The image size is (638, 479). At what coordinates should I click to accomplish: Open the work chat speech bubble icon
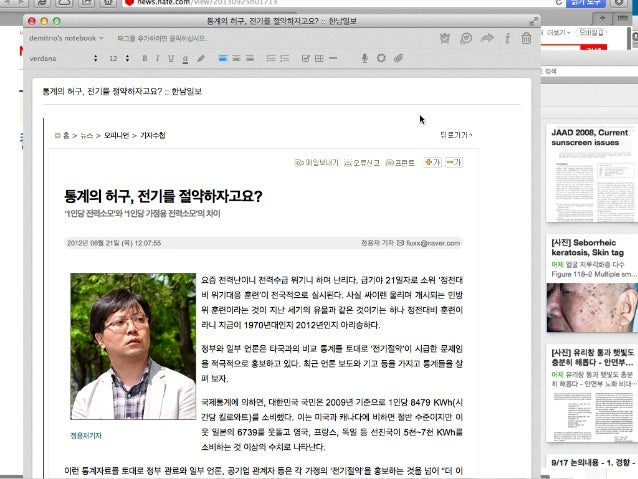tap(466, 38)
